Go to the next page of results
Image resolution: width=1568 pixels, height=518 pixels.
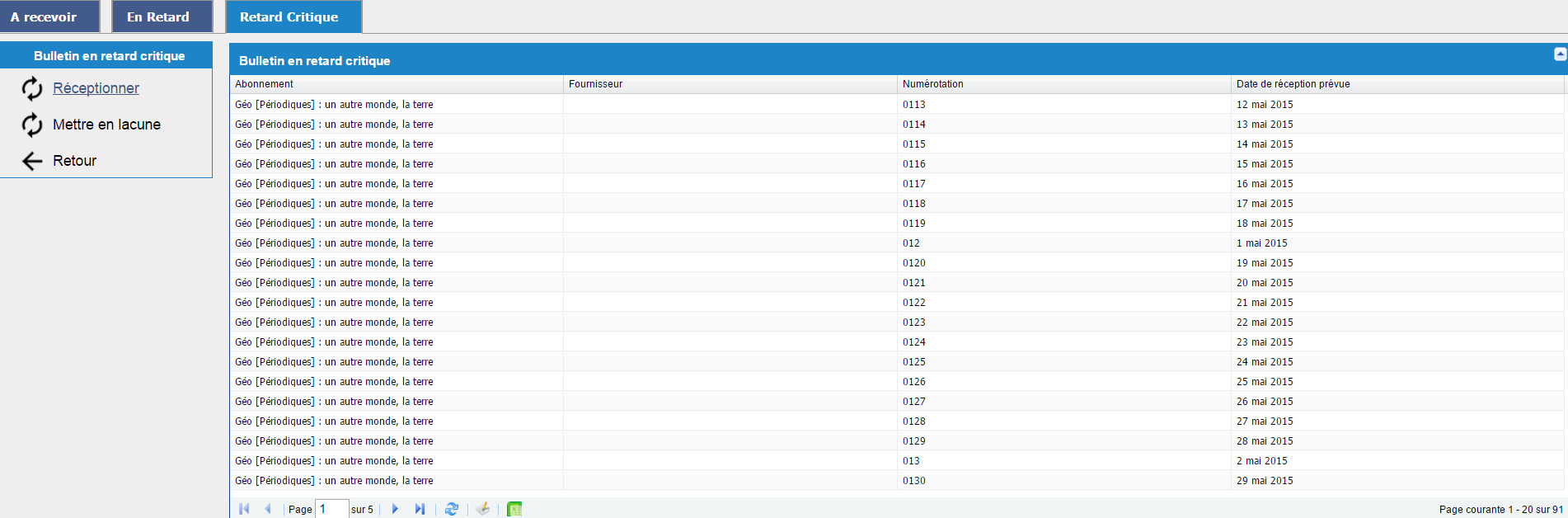pyautogui.click(x=395, y=509)
